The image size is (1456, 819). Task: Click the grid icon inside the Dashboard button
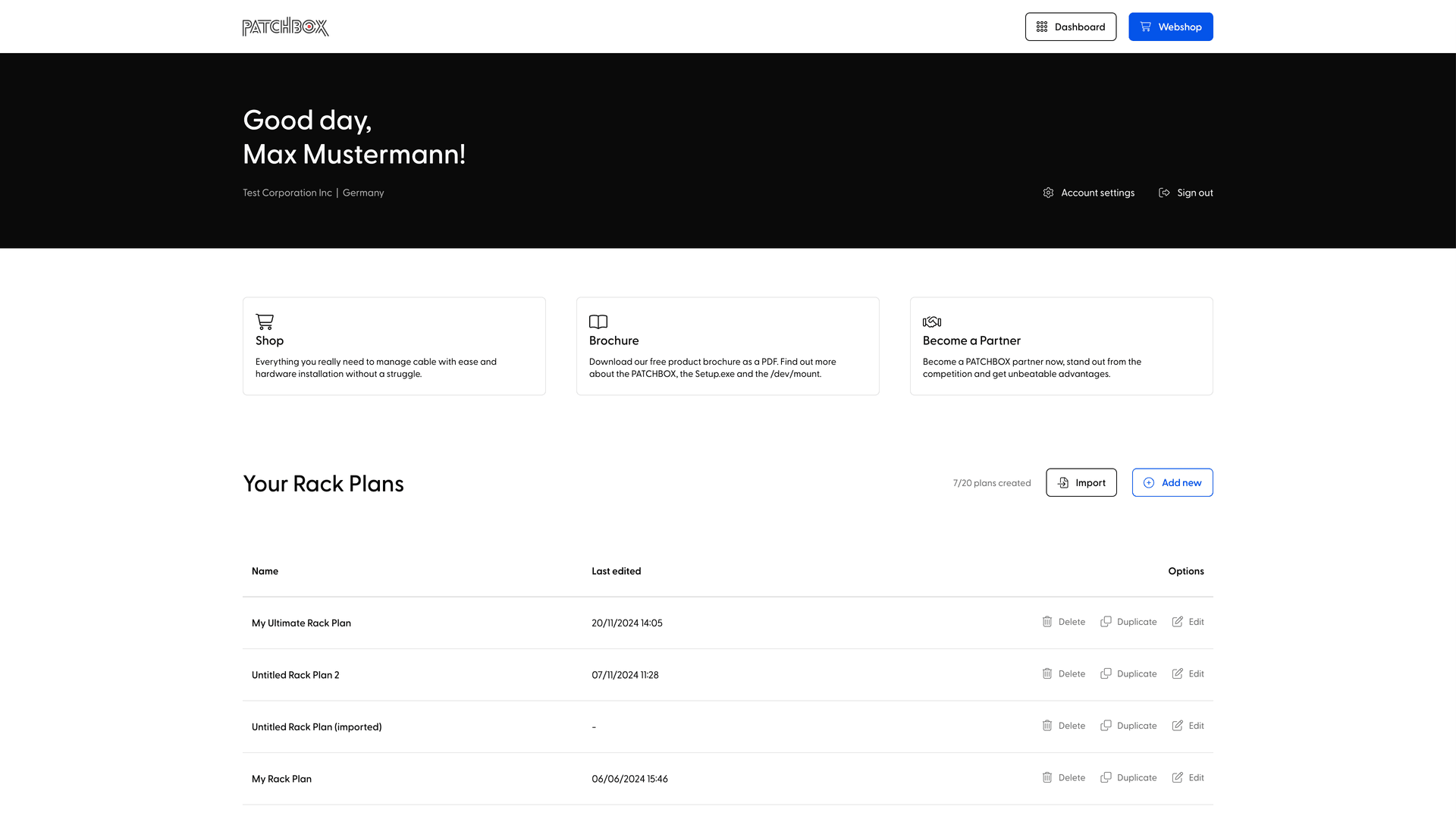tap(1043, 27)
